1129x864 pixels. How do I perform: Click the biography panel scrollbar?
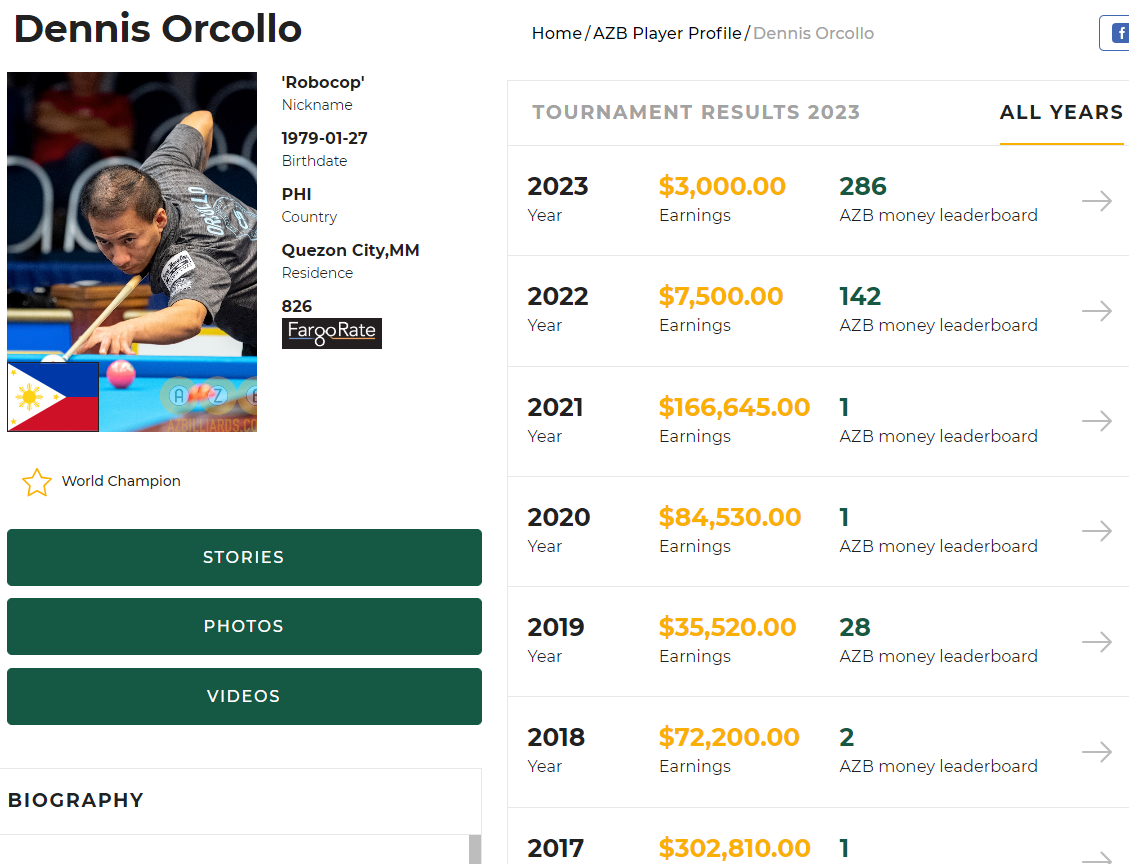coord(475,849)
